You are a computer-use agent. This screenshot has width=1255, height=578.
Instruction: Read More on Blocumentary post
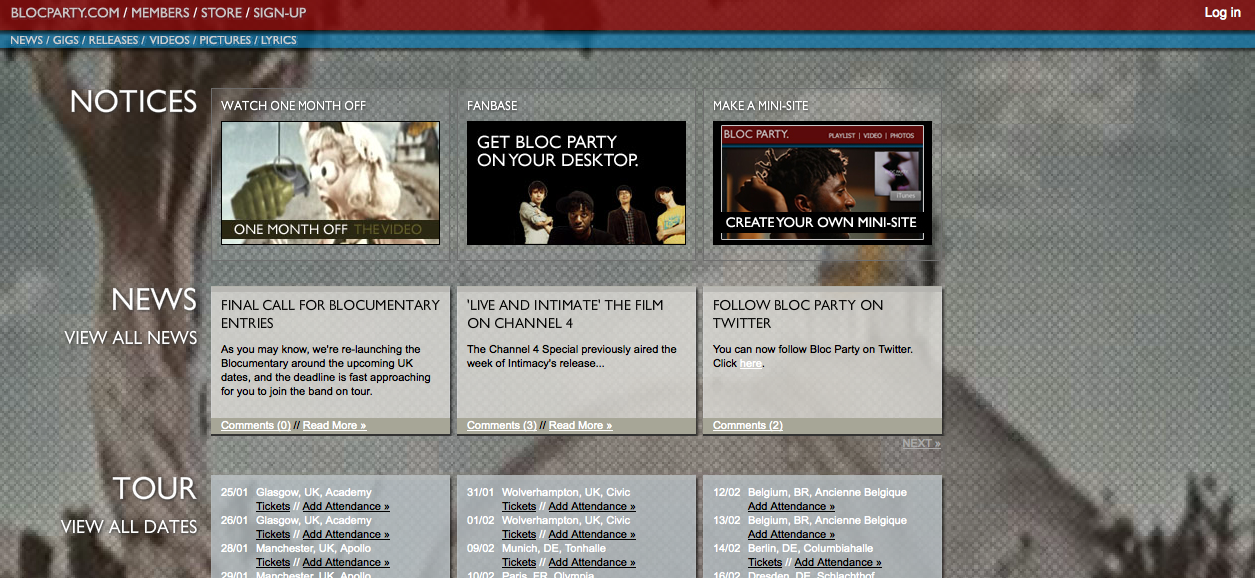pos(334,425)
